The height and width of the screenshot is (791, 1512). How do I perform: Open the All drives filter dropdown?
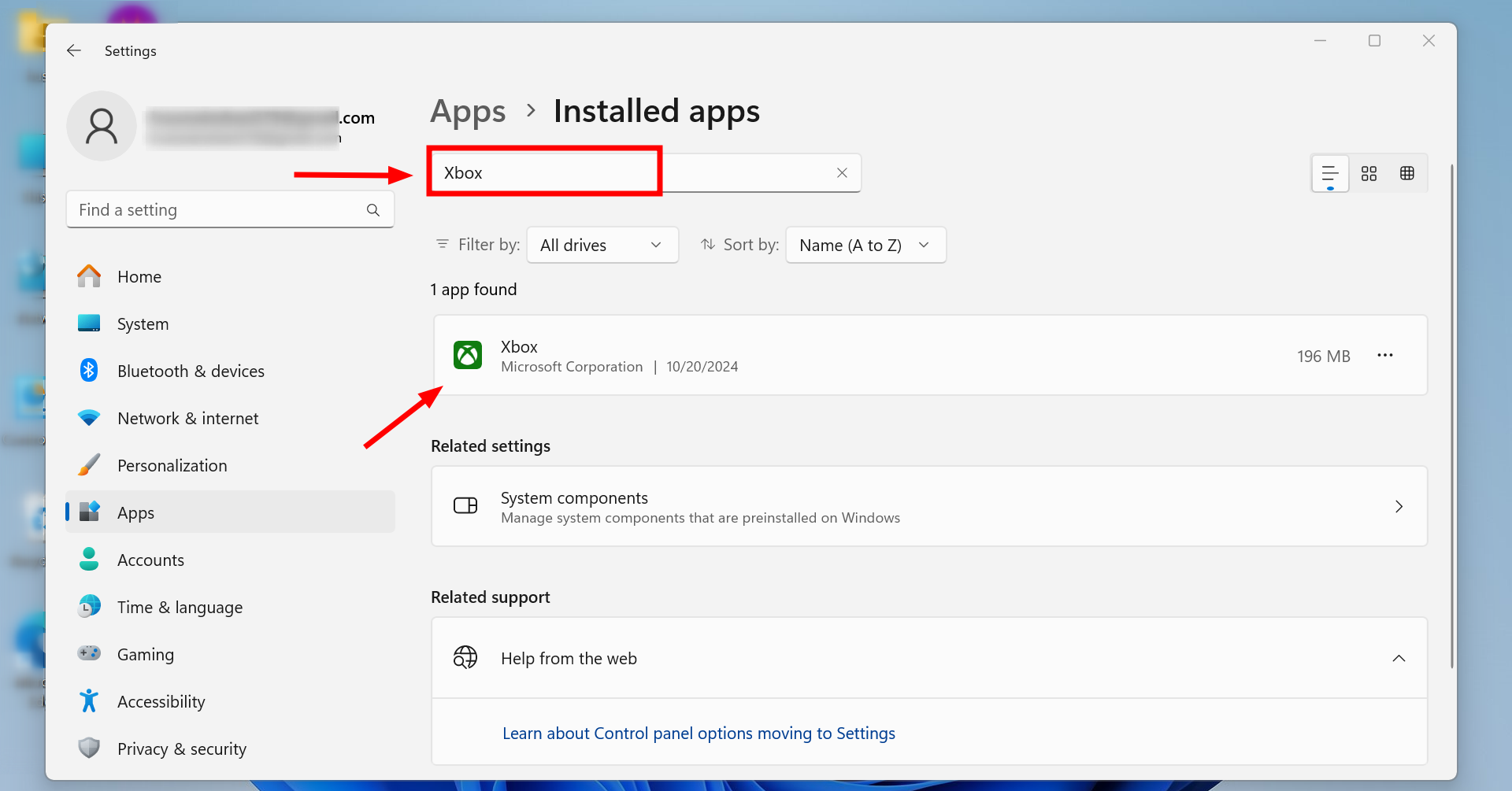tap(602, 245)
